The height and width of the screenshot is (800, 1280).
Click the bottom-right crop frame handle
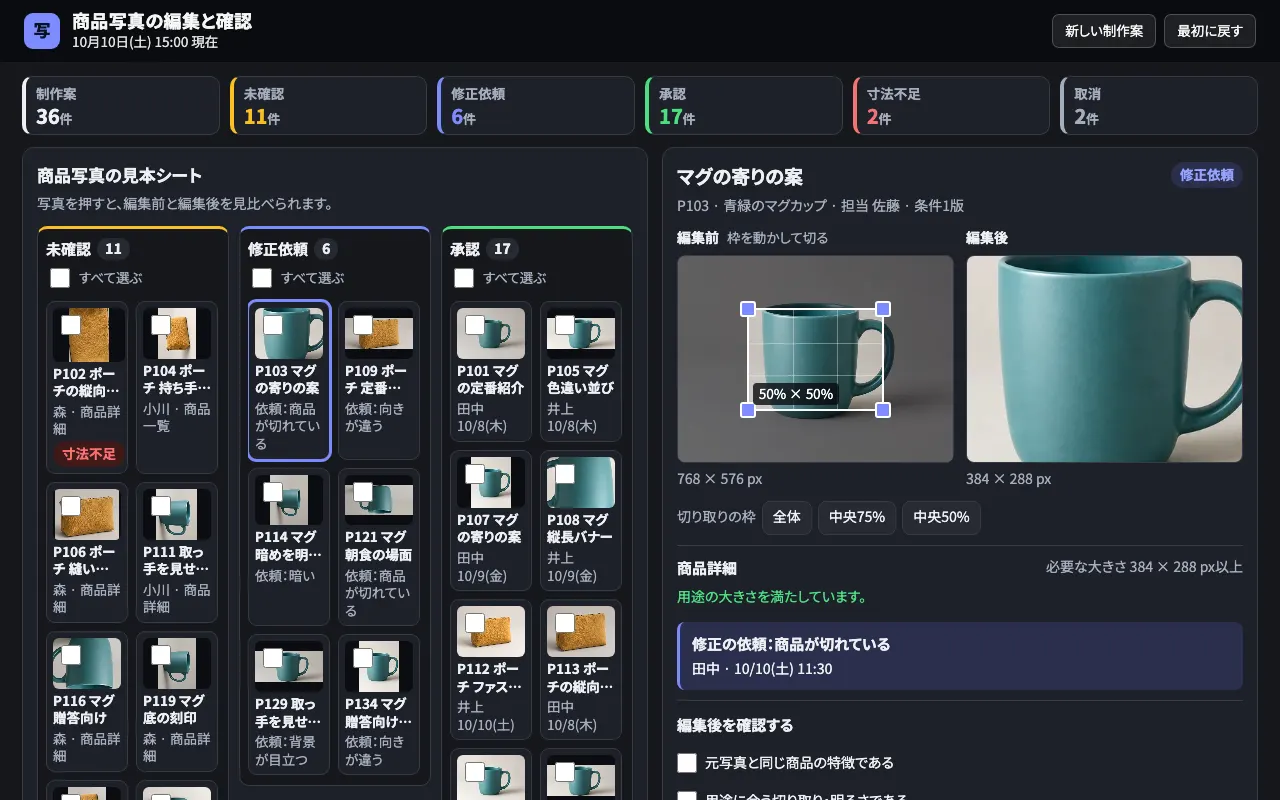pyautogui.click(x=883, y=410)
